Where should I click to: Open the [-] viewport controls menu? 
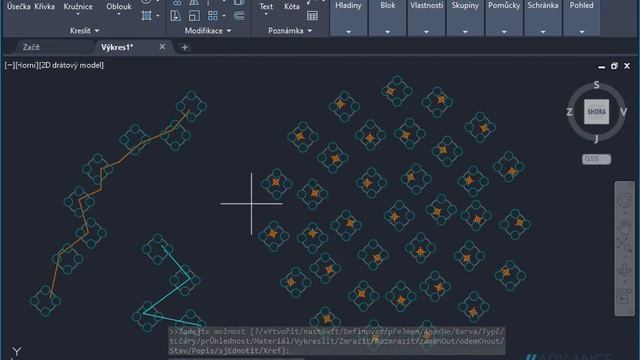coord(9,65)
